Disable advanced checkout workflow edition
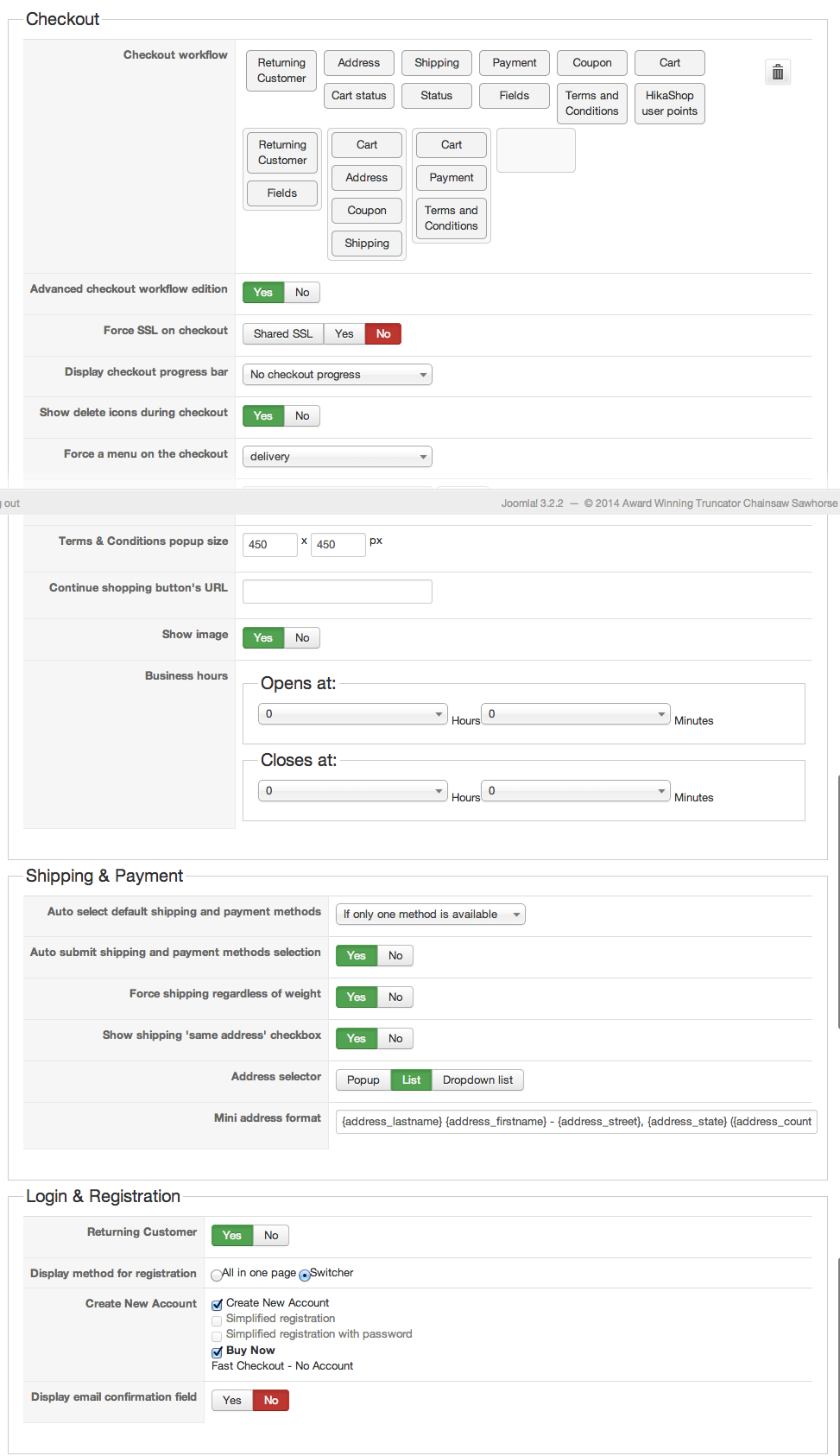The height and width of the screenshot is (1456, 840). tap(302, 293)
